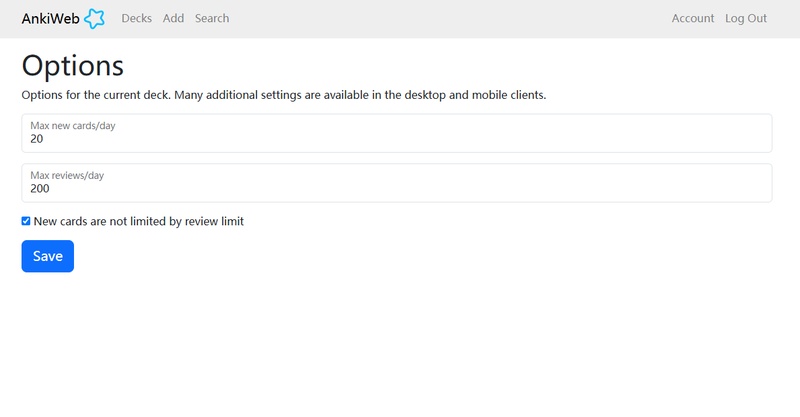Viewport: 800px width, 417px height.
Task: Uncheck New cards not limited by review limit
Action: click(26, 221)
